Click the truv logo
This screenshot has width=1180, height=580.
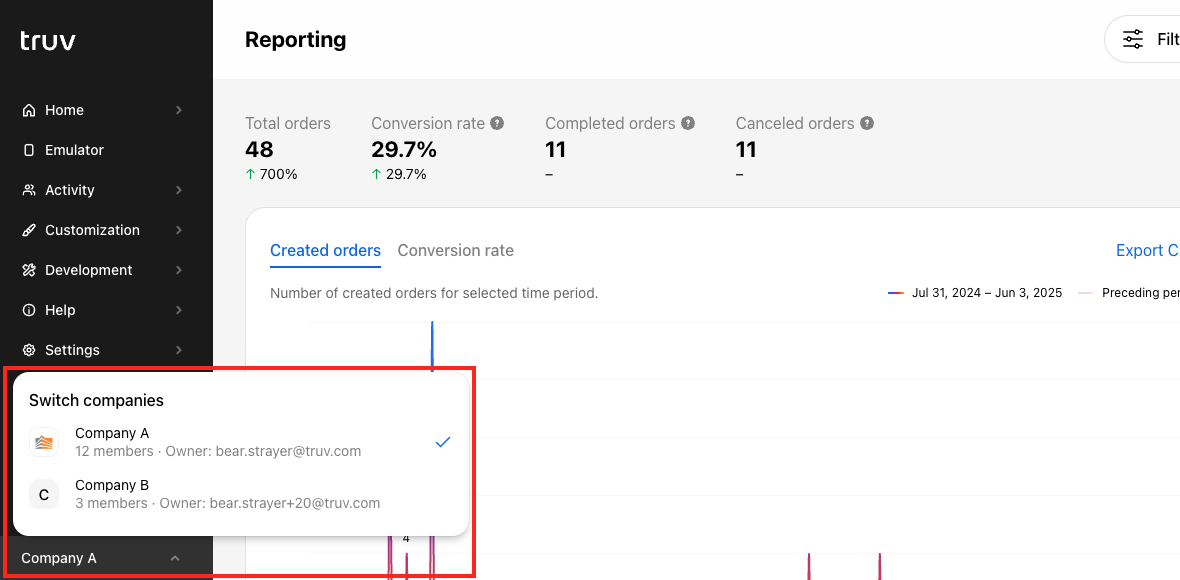[x=48, y=41]
